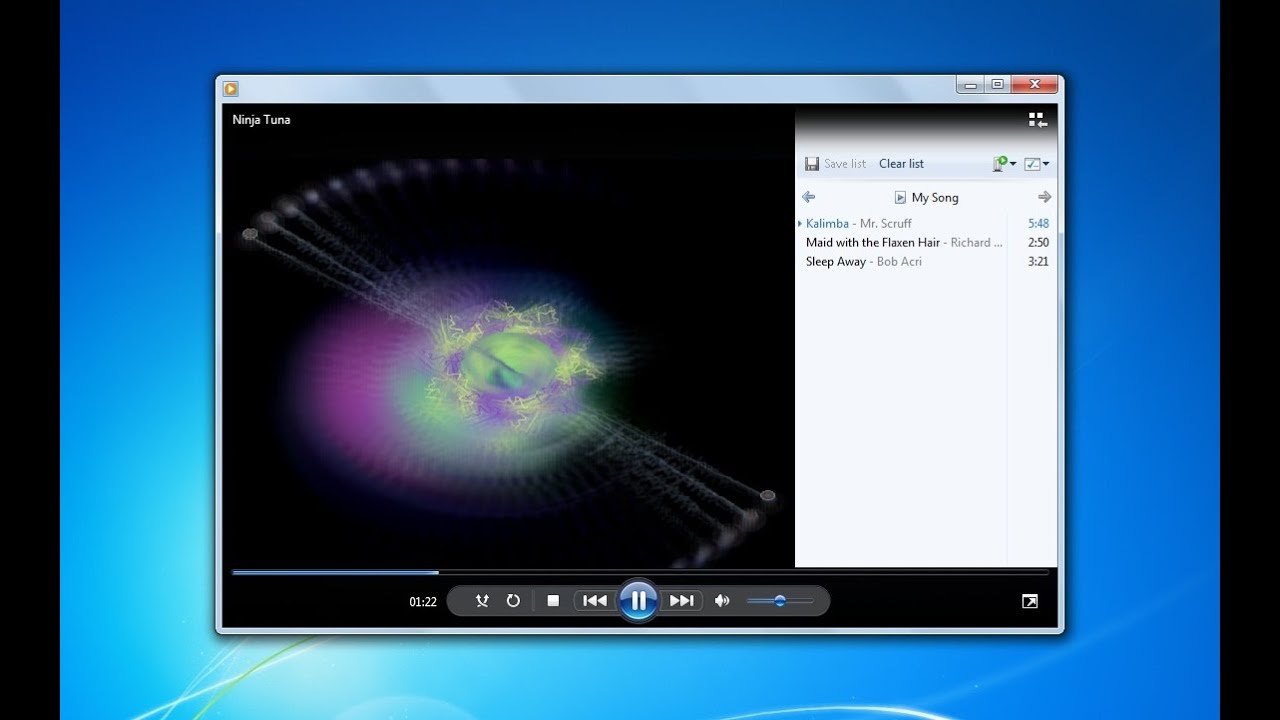Click the Save list label
Screen dimensions: 1280x720
pos(845,164)
